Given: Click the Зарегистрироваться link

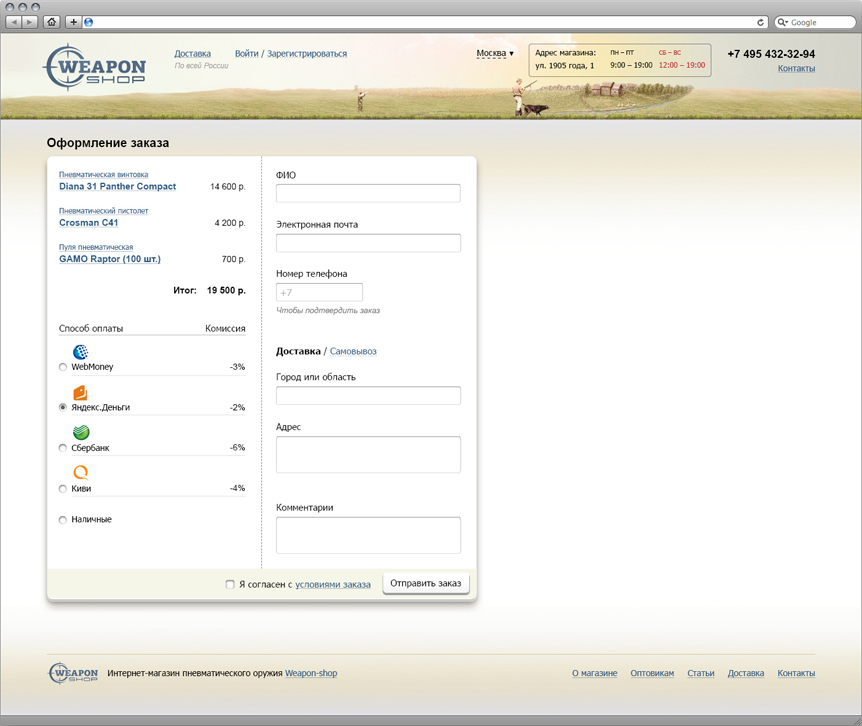Looking at the screenshot, I should coord(307,53).
